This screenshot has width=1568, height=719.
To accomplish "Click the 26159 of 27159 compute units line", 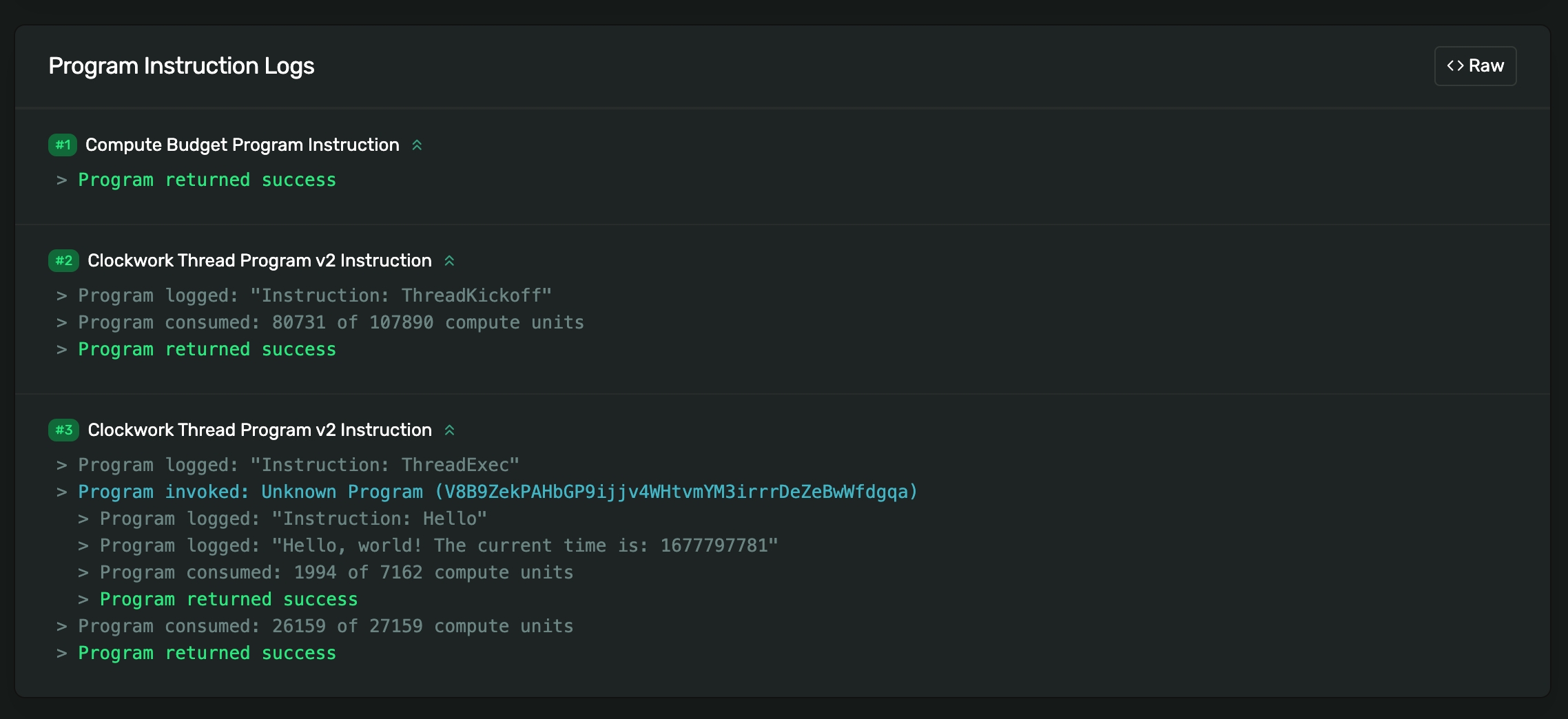I will (x=325, y=627).
